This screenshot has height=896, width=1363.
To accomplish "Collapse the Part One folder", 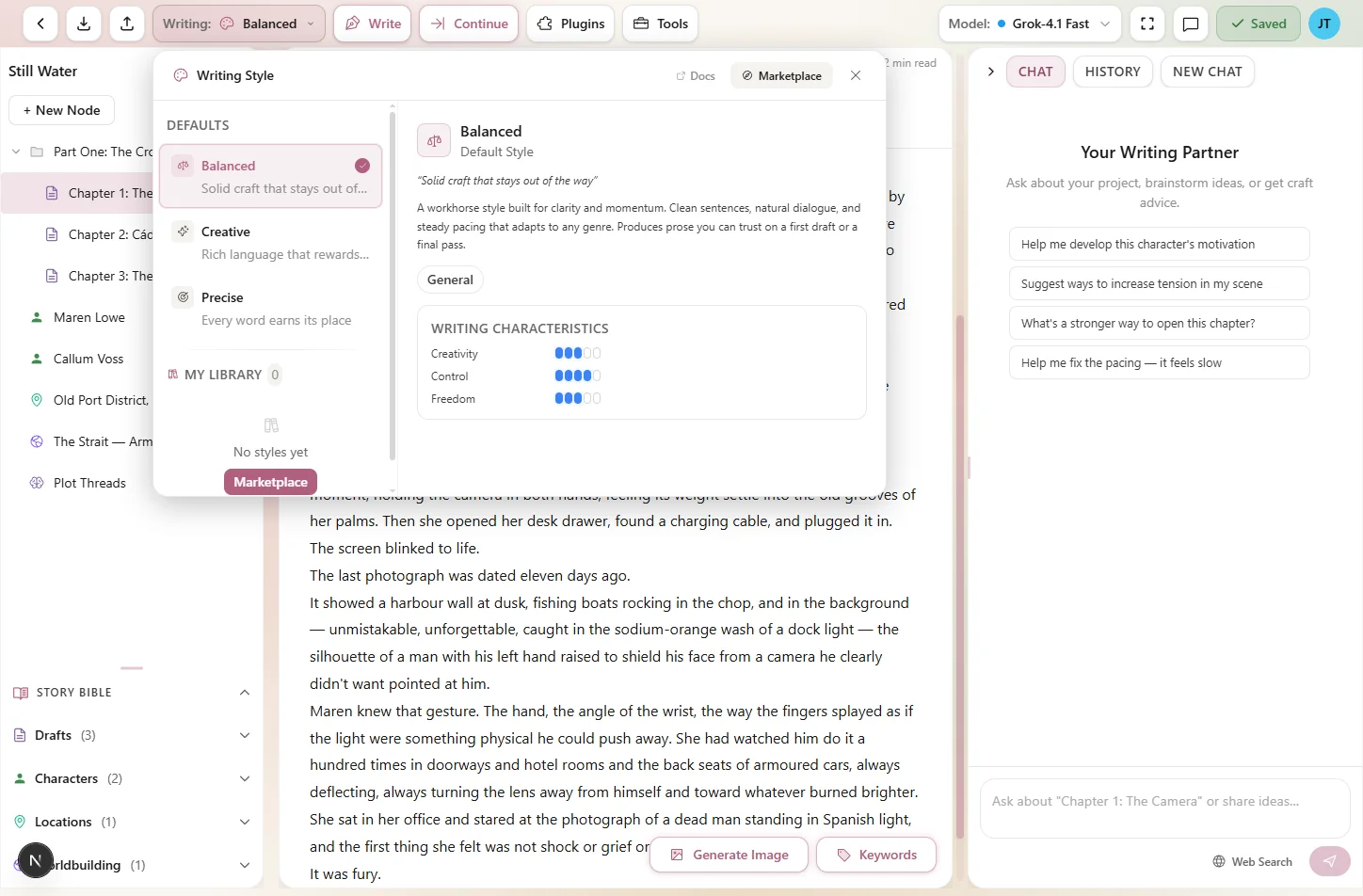I will pyautogui.click(x=15, y=151).
